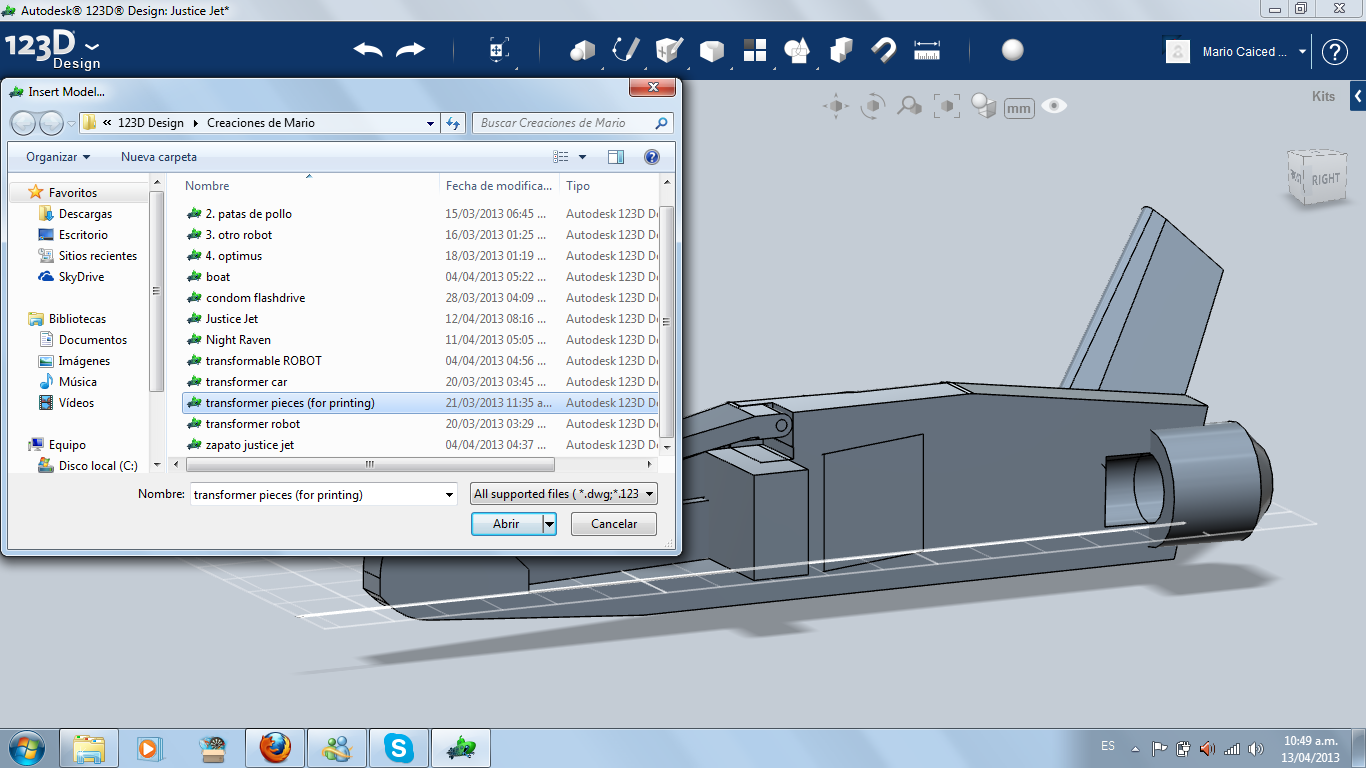Screen dimensions: 1366x768
Task: Toggle the perspective view mode icon
Action: pos(984,106)
